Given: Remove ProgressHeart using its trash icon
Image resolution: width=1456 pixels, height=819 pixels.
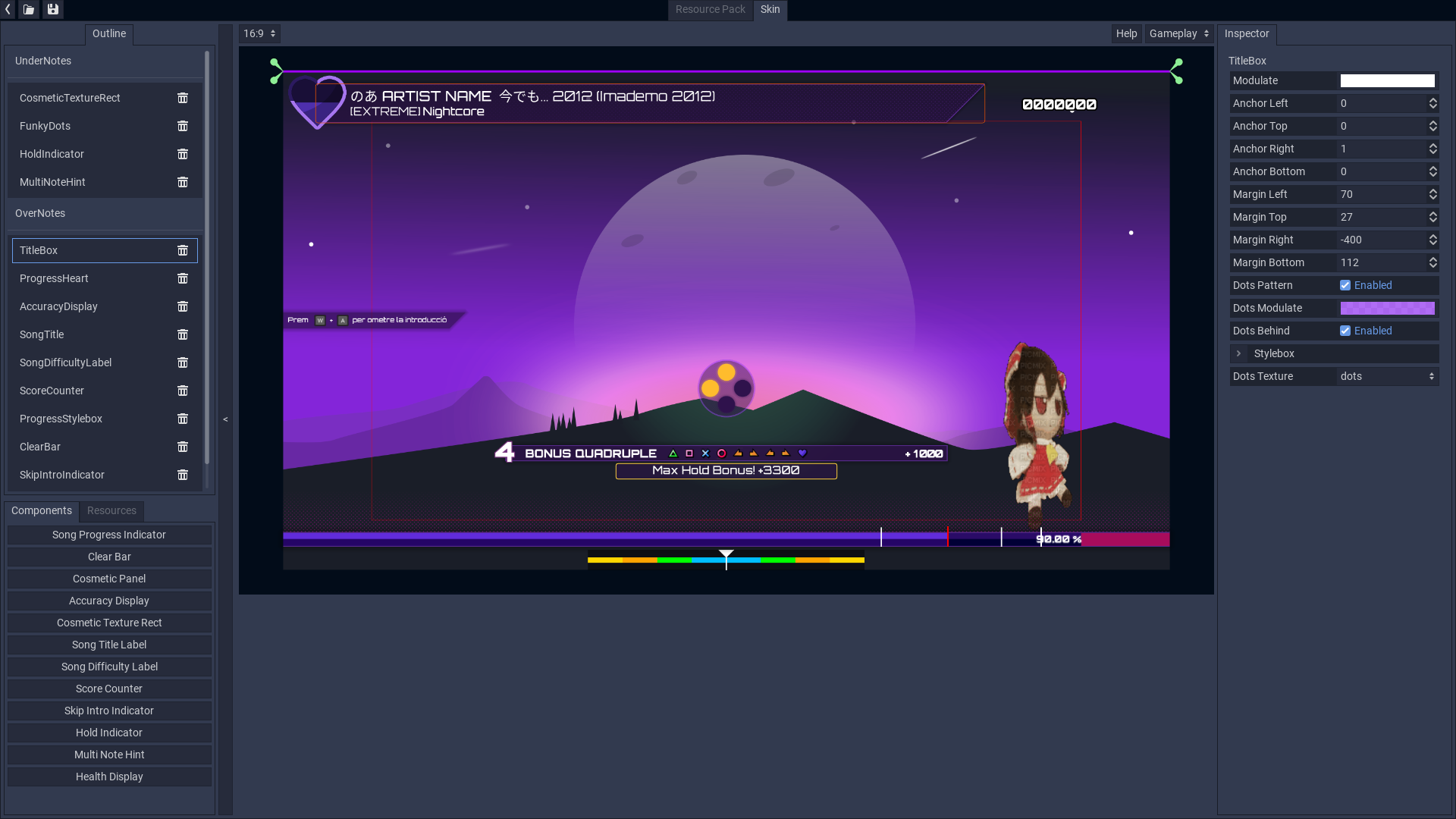Looking at the screenshot, I should tap(183, 278).
